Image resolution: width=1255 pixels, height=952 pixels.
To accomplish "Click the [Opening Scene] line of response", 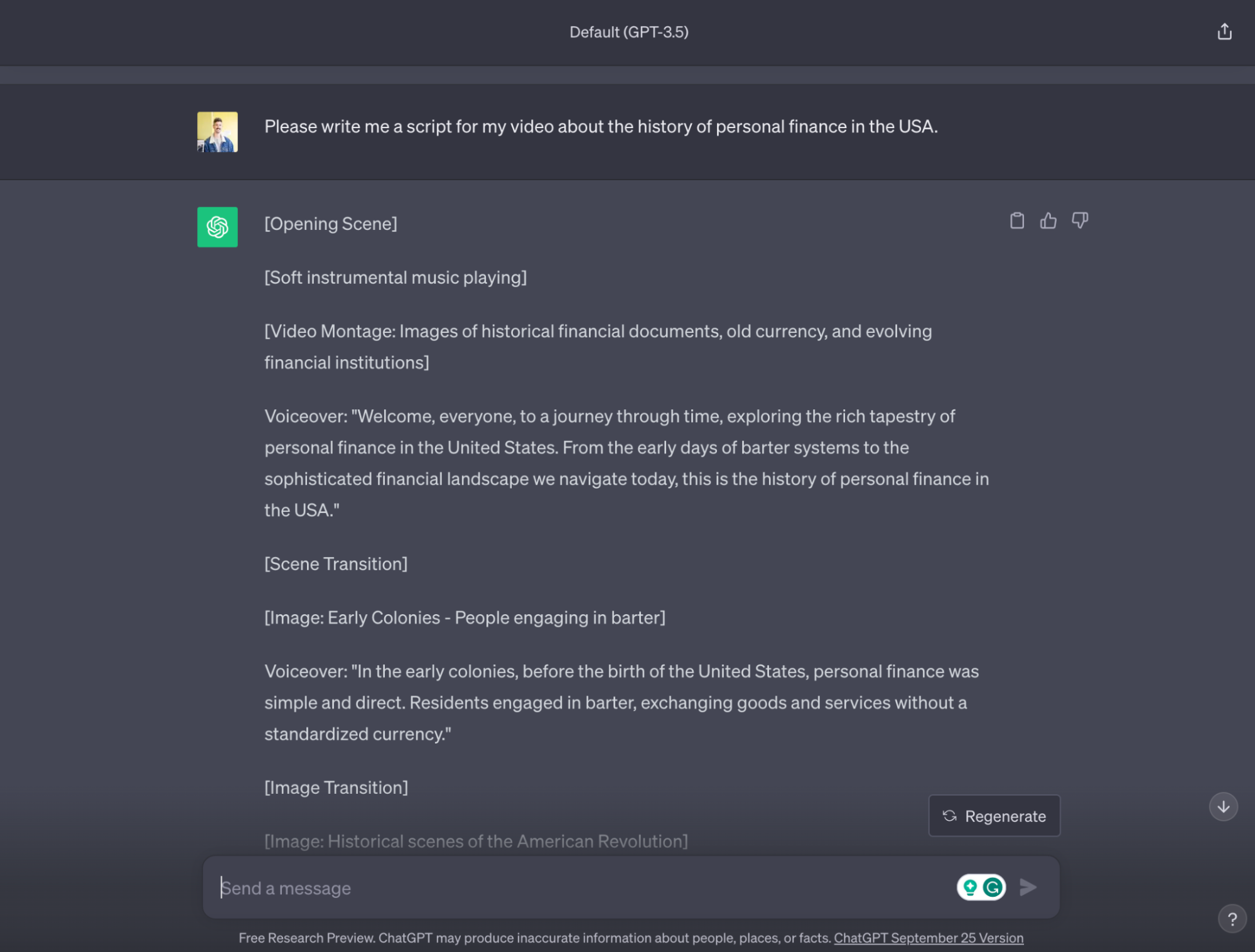I will 331,224.
